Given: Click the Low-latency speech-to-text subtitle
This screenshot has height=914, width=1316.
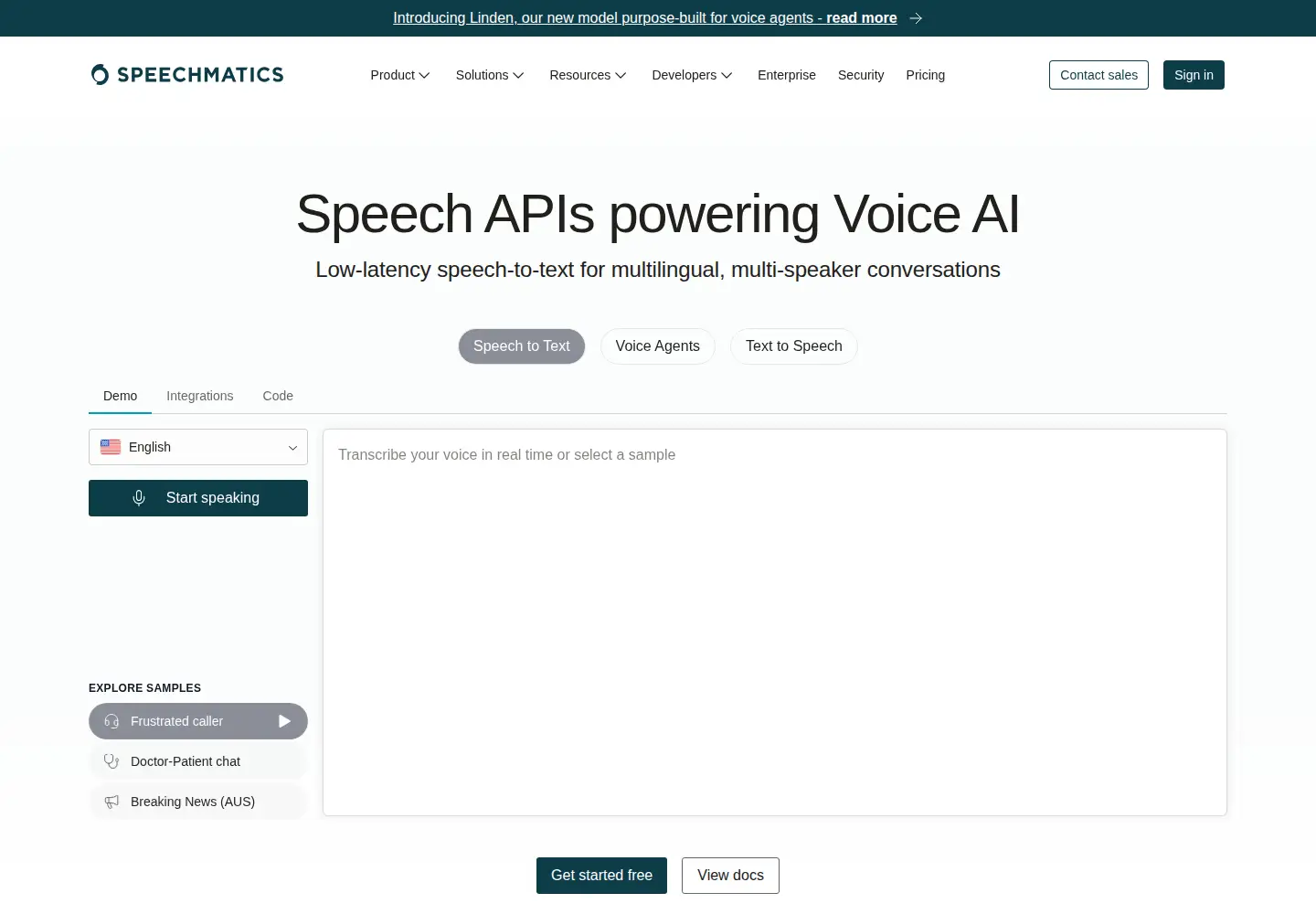Looking at the screenshot, I should coord(658,270).
